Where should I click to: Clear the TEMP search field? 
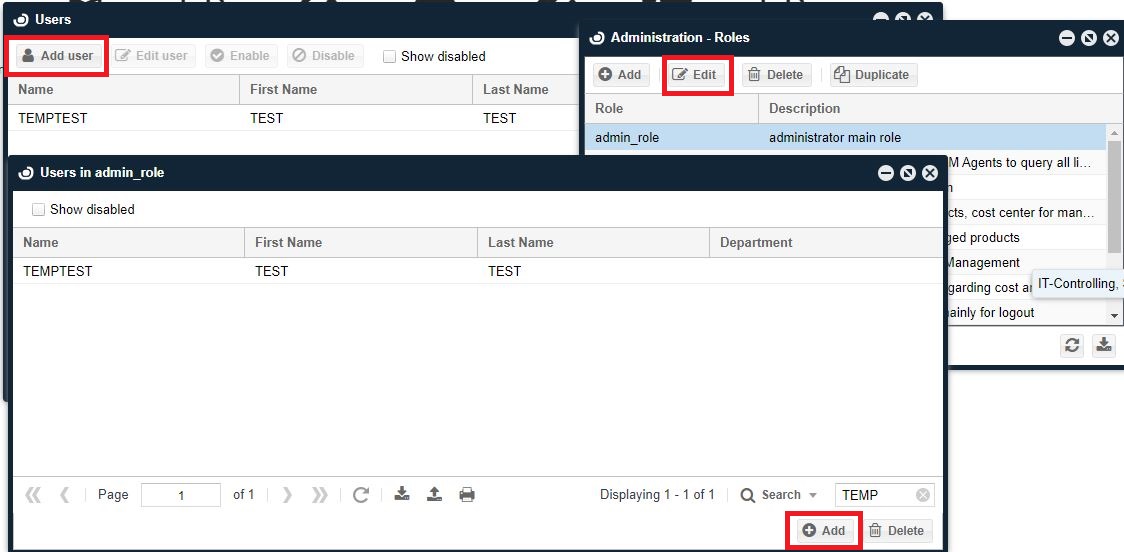[x=923, y=495]
